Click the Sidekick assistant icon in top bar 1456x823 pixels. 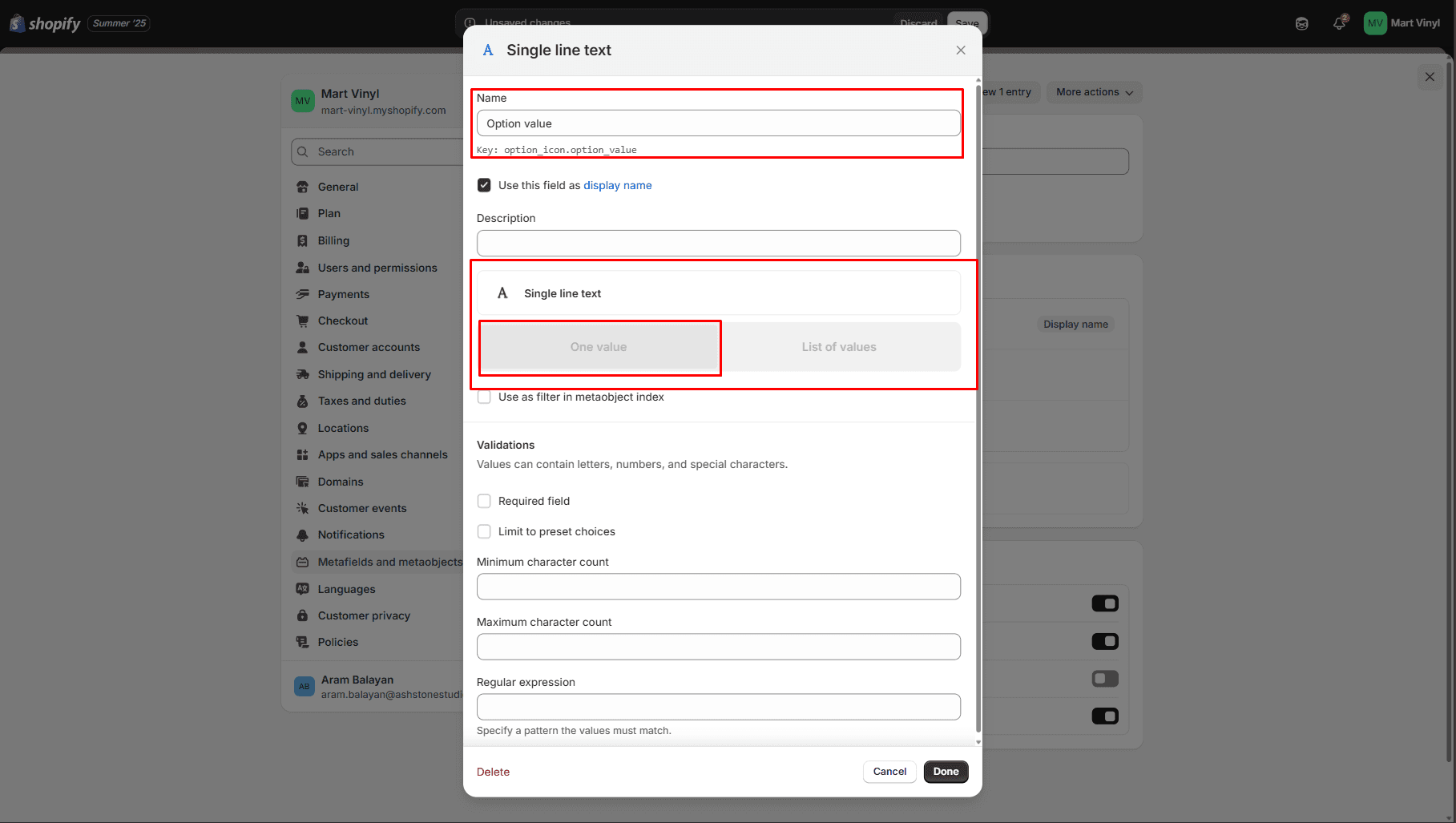(1301, 23)
